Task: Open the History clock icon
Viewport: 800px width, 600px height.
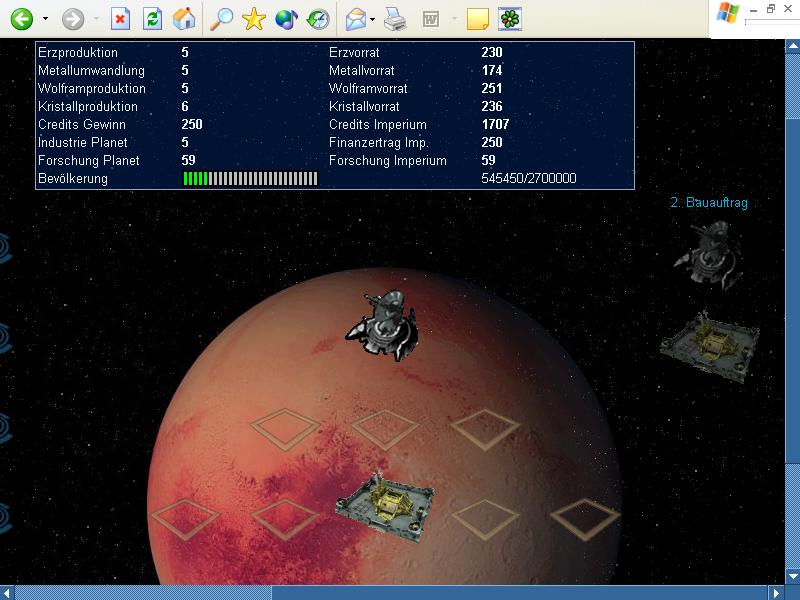Action: click(318, 19)
